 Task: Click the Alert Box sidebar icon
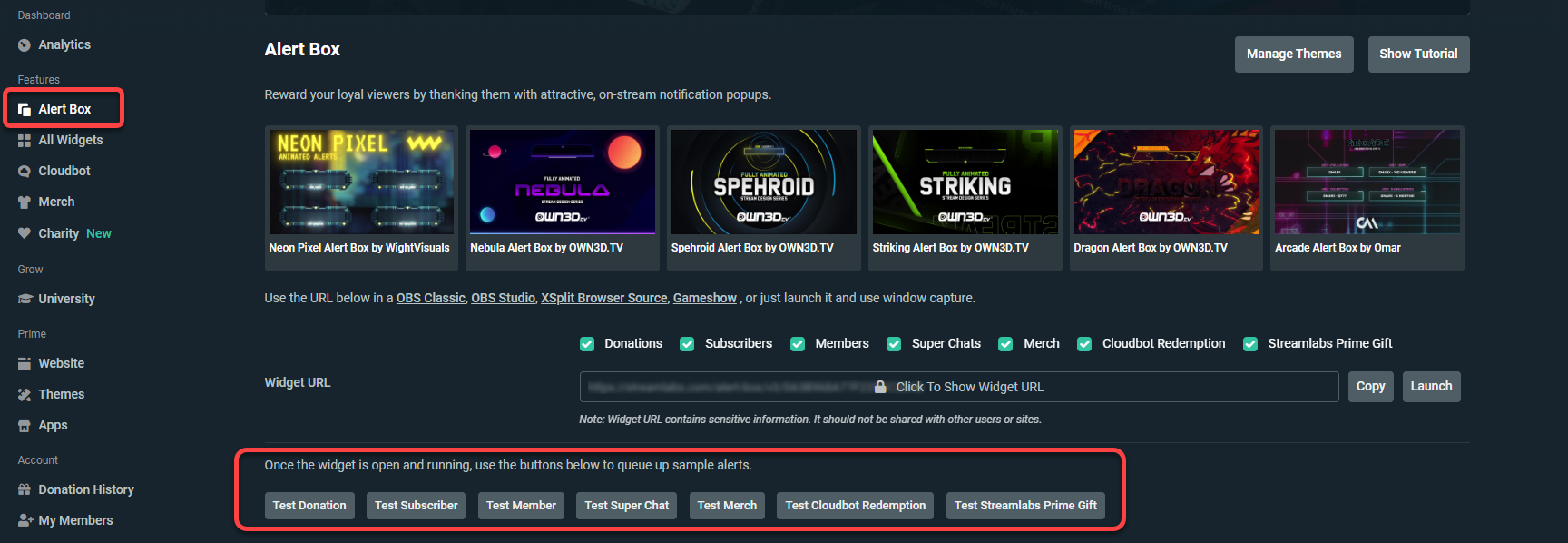[x=24, y=110]
